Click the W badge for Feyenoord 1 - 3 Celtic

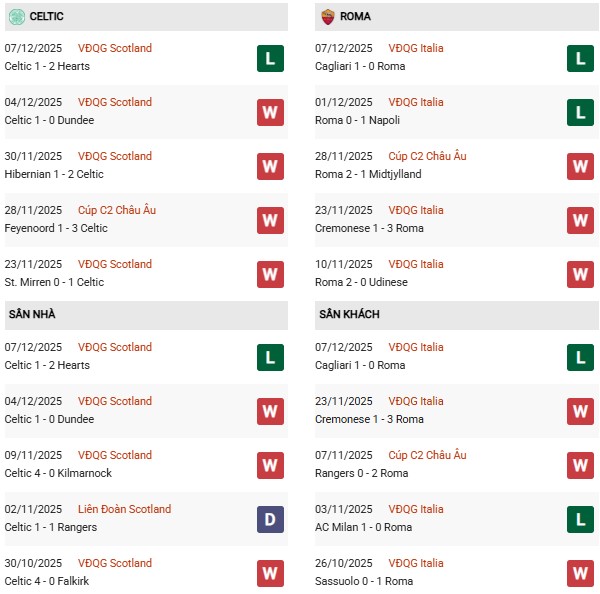click(270, 220)
